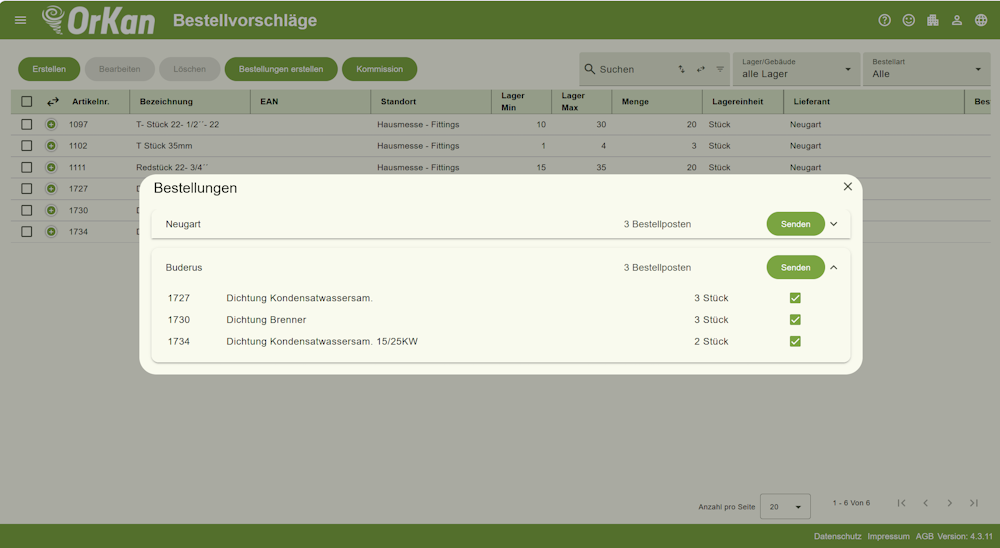Go to the next page
Viewport: 1000px width, 548px height.
pos(950,503)
